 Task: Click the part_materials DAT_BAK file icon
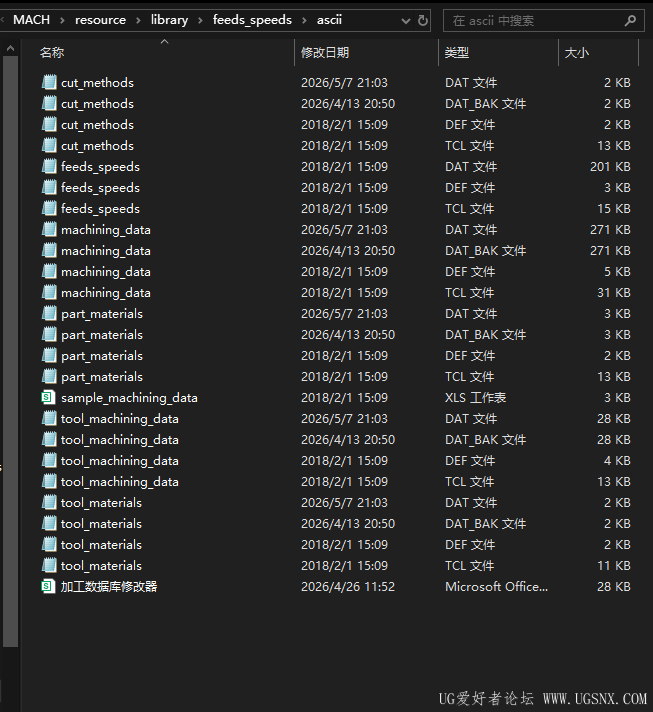click(x=49, y=334)
